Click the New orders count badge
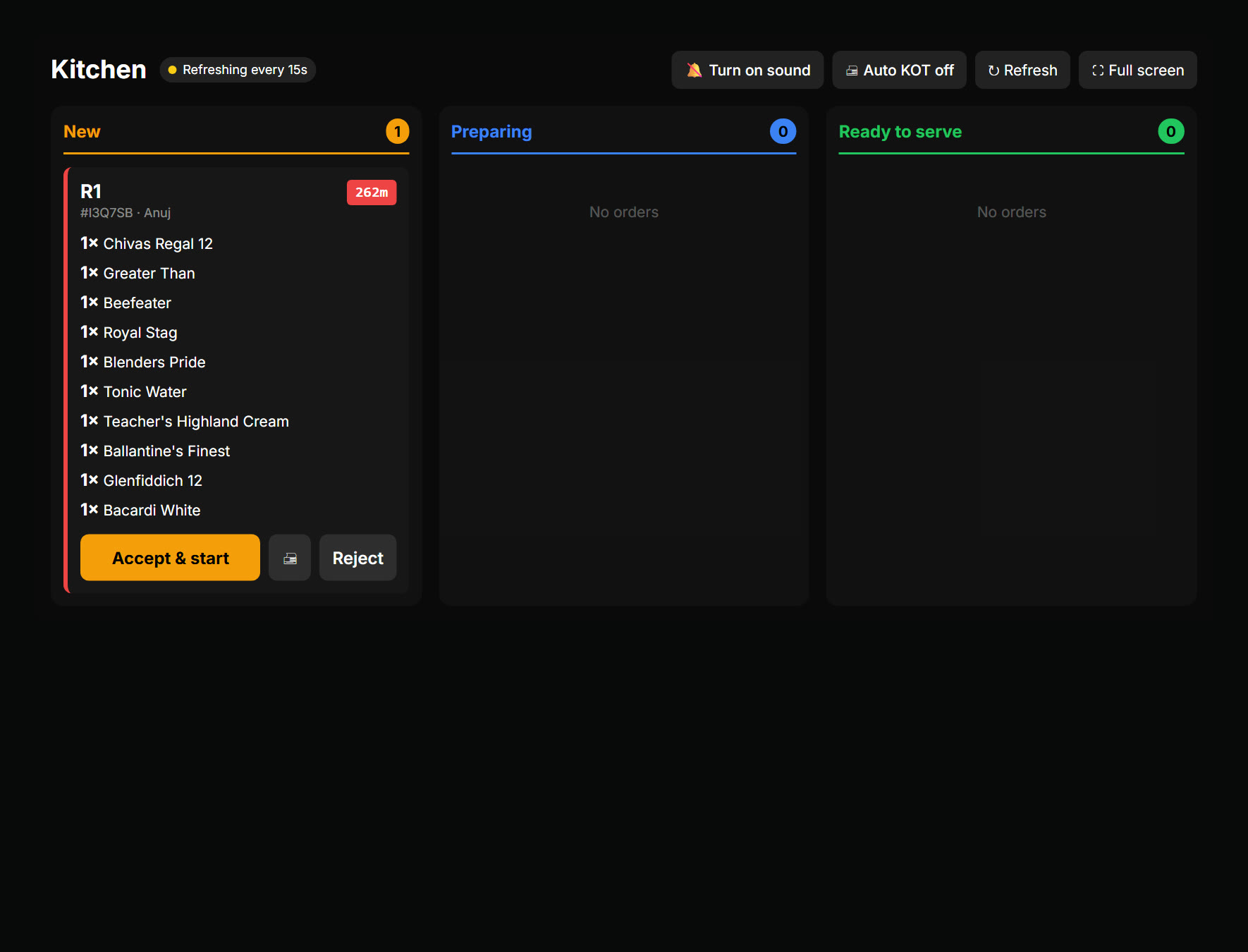 coord(398,131)
